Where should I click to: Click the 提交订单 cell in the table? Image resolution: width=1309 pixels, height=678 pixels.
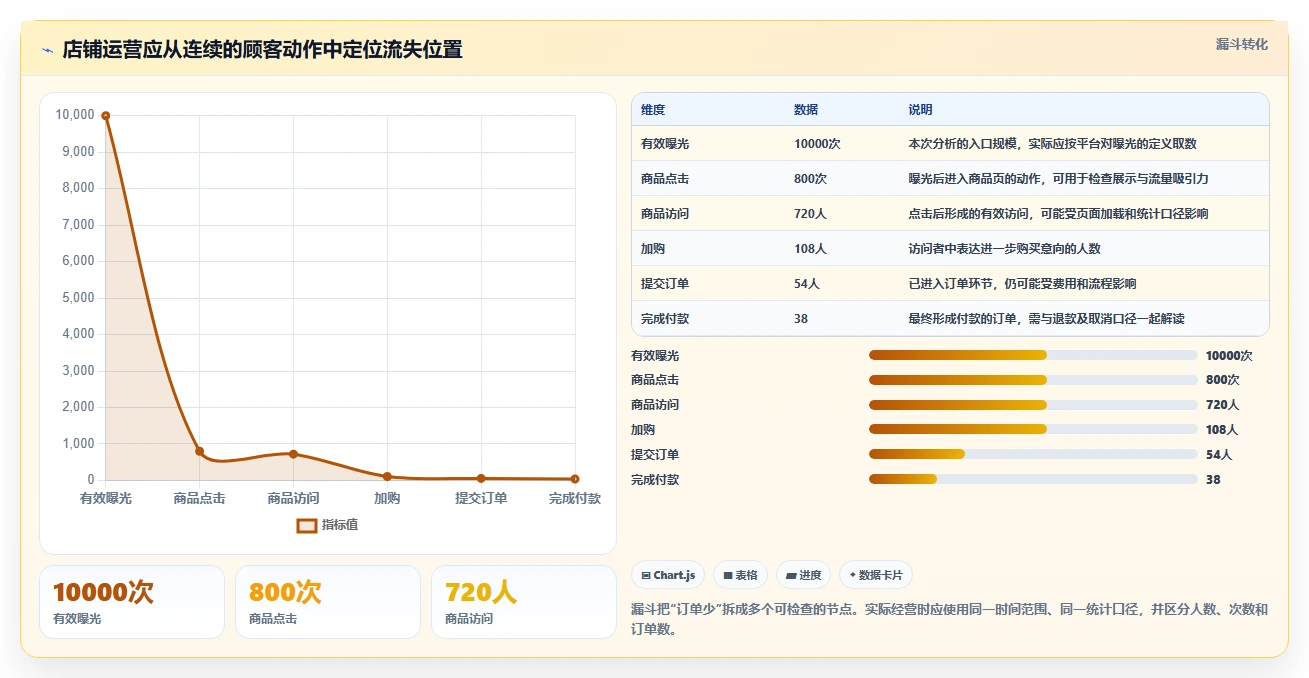(665, 284)
